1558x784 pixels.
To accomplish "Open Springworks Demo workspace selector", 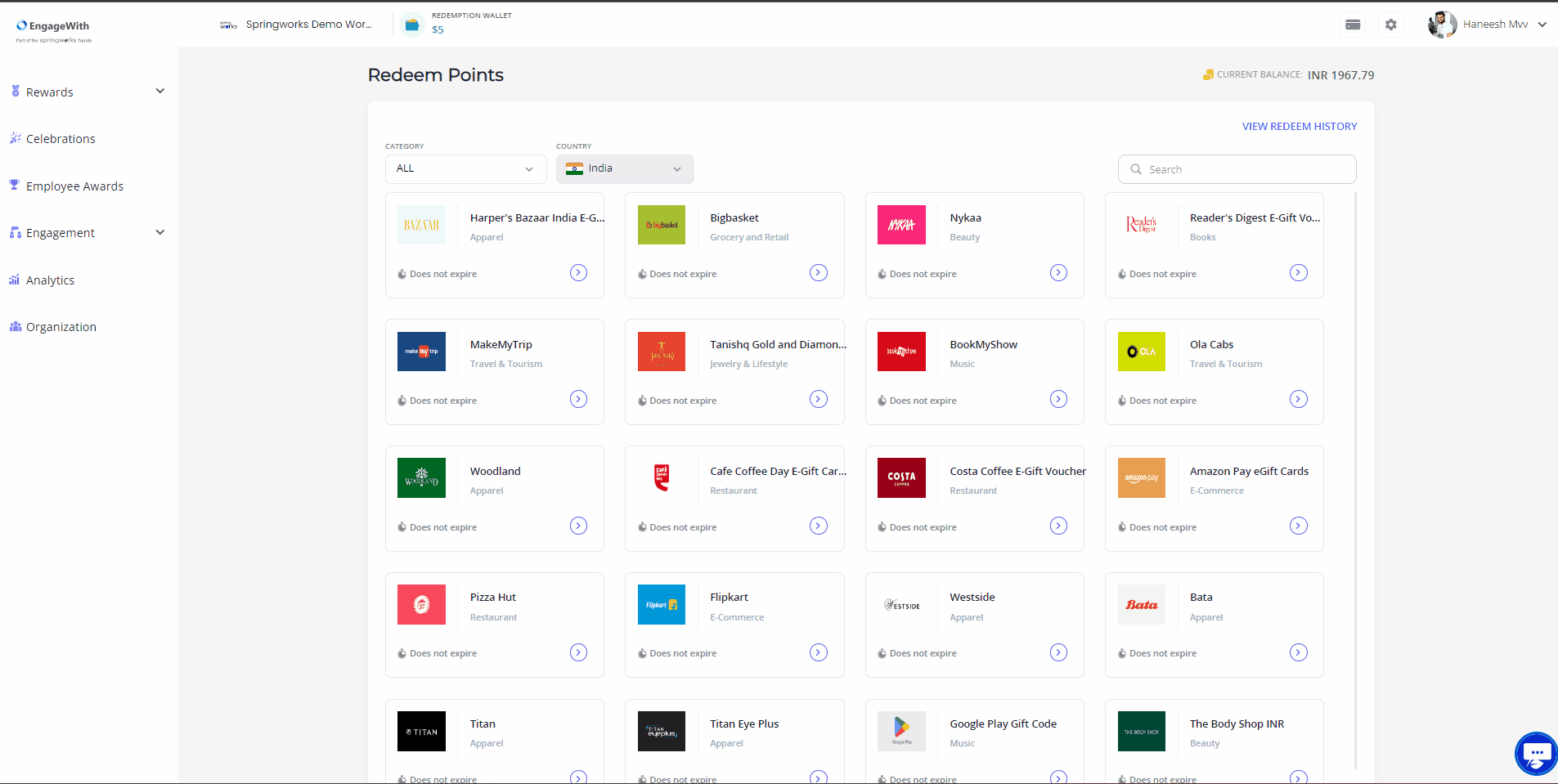I will coord(295,25).
